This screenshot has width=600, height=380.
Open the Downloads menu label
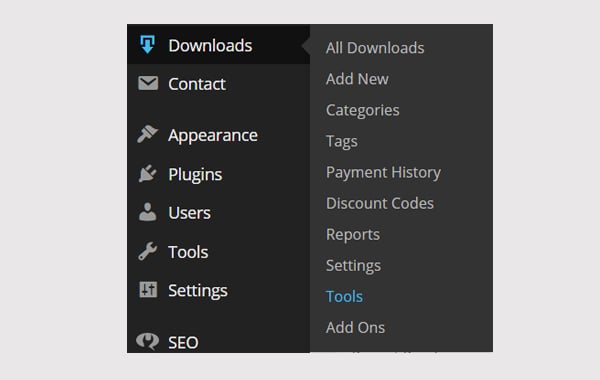(210, 46)
